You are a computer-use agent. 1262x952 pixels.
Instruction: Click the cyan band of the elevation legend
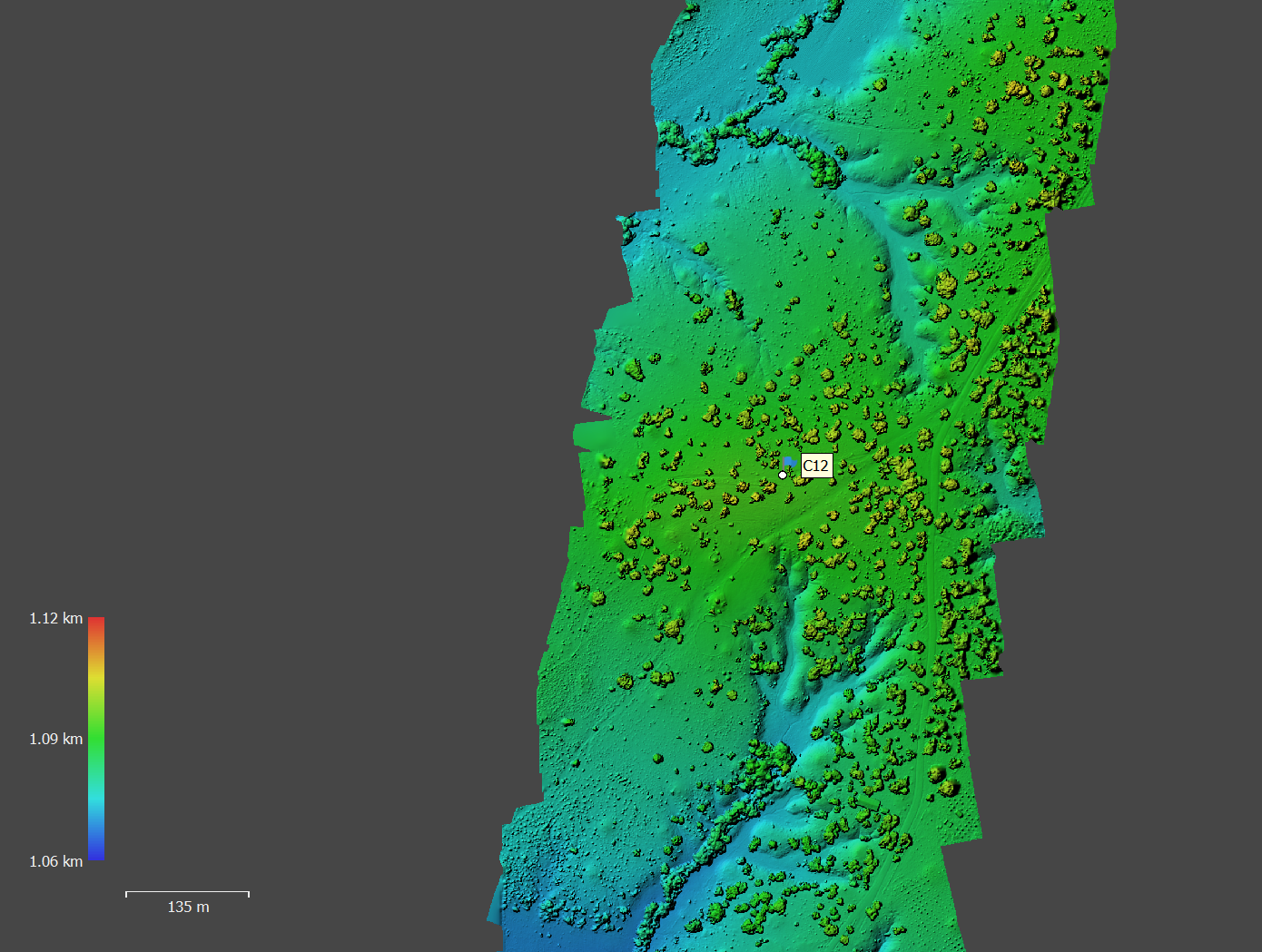[x=96, y=797]
